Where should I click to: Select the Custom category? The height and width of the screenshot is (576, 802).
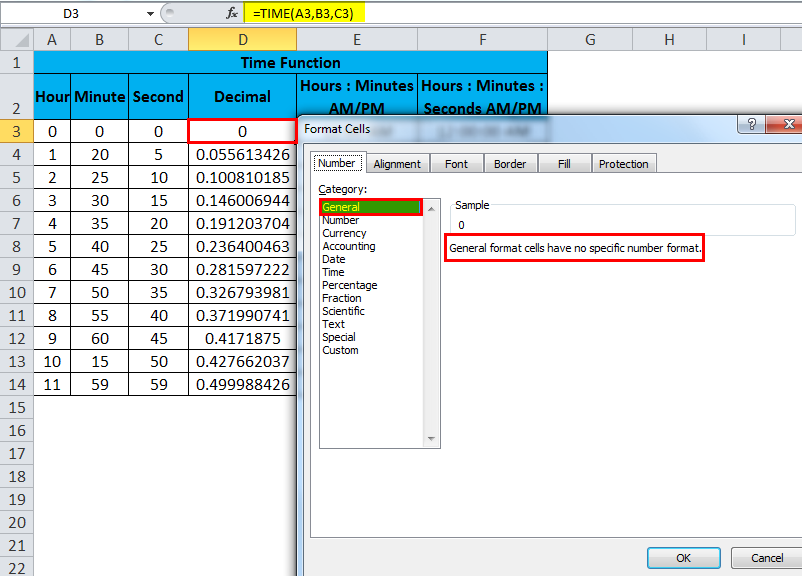coord(340,350)
